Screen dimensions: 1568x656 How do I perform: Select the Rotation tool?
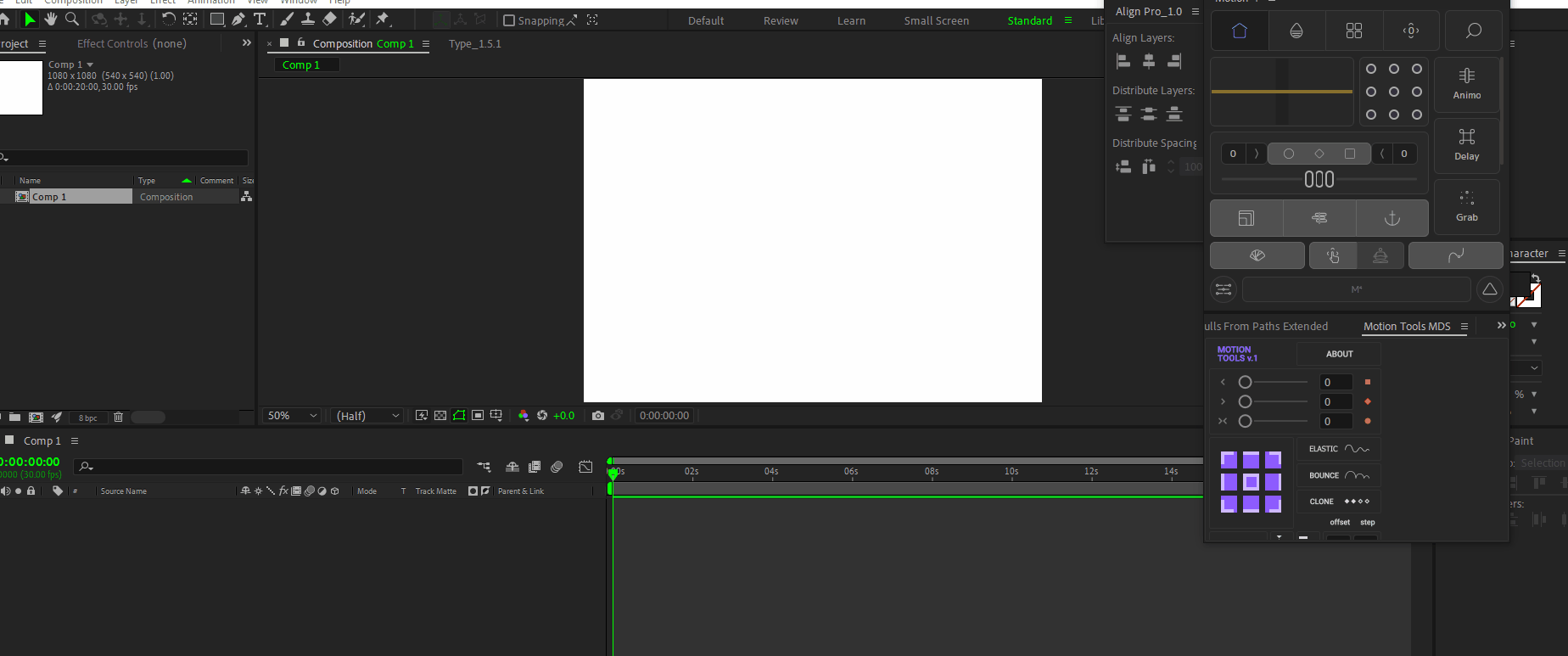point(169,19)
